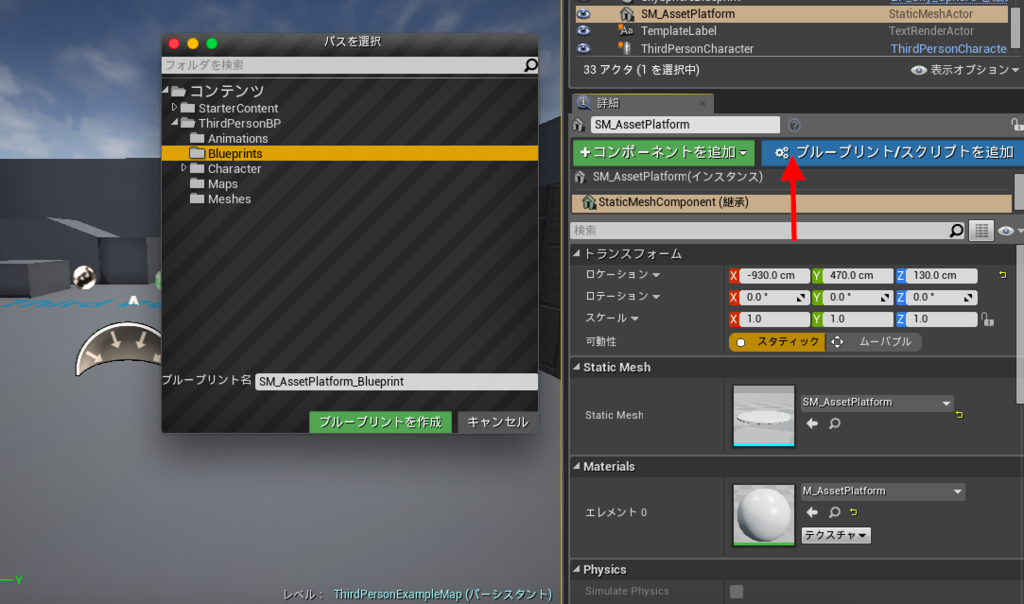Collapse the Transform section

(577, 253)
